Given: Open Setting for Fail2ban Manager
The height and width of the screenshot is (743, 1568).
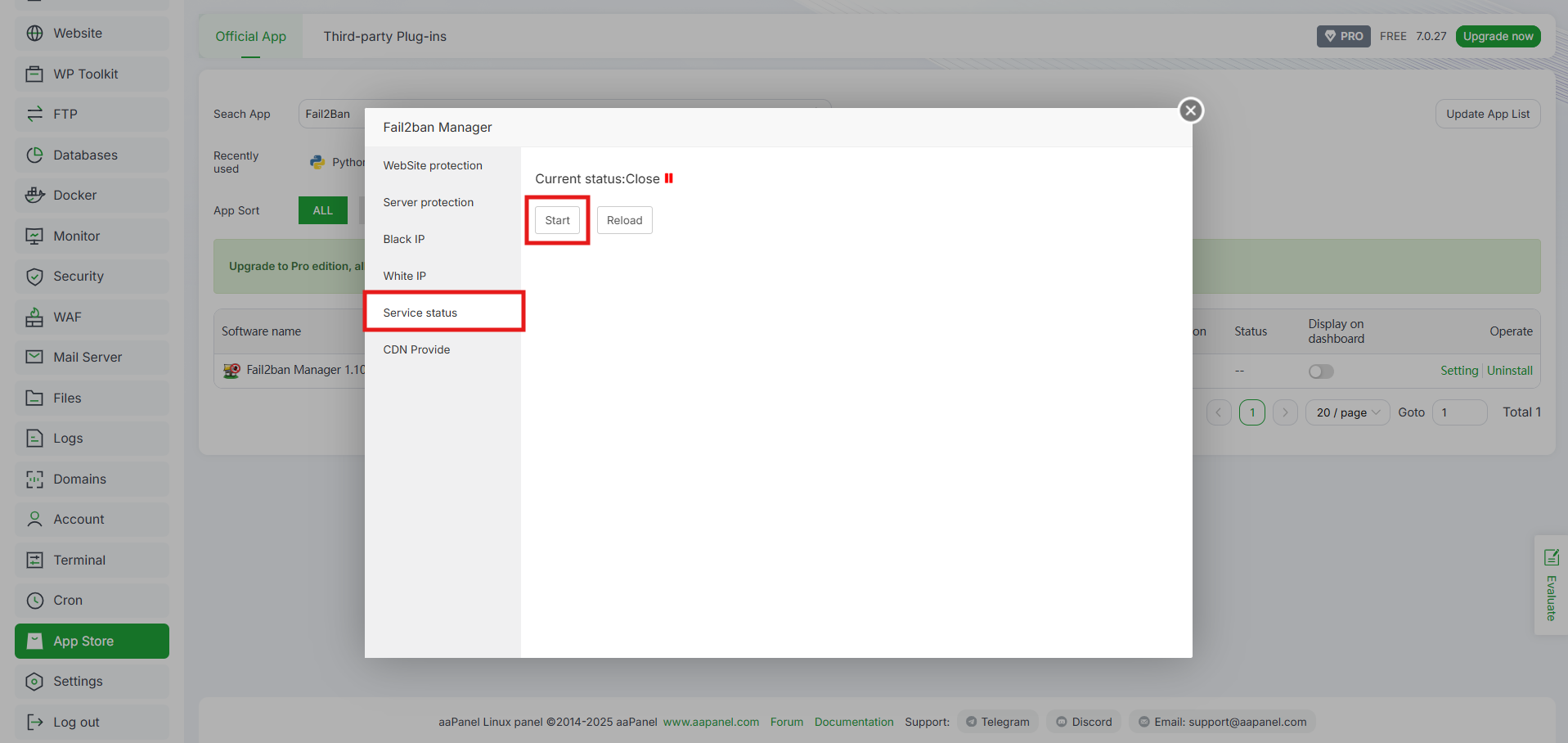Looking at the screenshot, I should tap(1459, 371).
